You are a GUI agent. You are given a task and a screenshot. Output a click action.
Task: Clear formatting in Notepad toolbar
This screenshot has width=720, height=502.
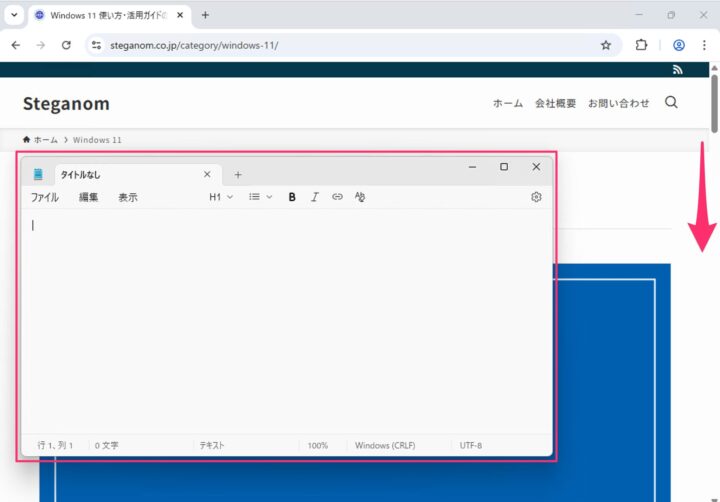point(360,197)
